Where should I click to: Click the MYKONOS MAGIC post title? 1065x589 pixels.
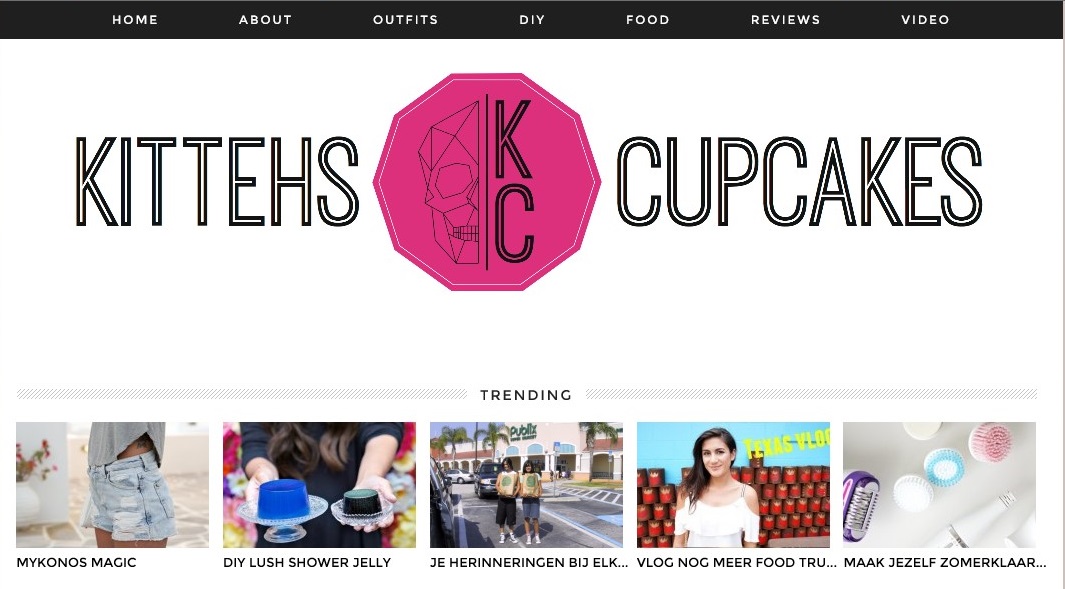pos(76,563)
